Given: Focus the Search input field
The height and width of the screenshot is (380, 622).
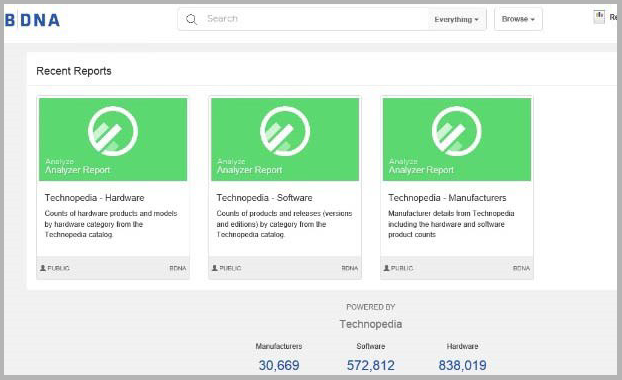Looking at the screenshot, I should click(313, 19).
